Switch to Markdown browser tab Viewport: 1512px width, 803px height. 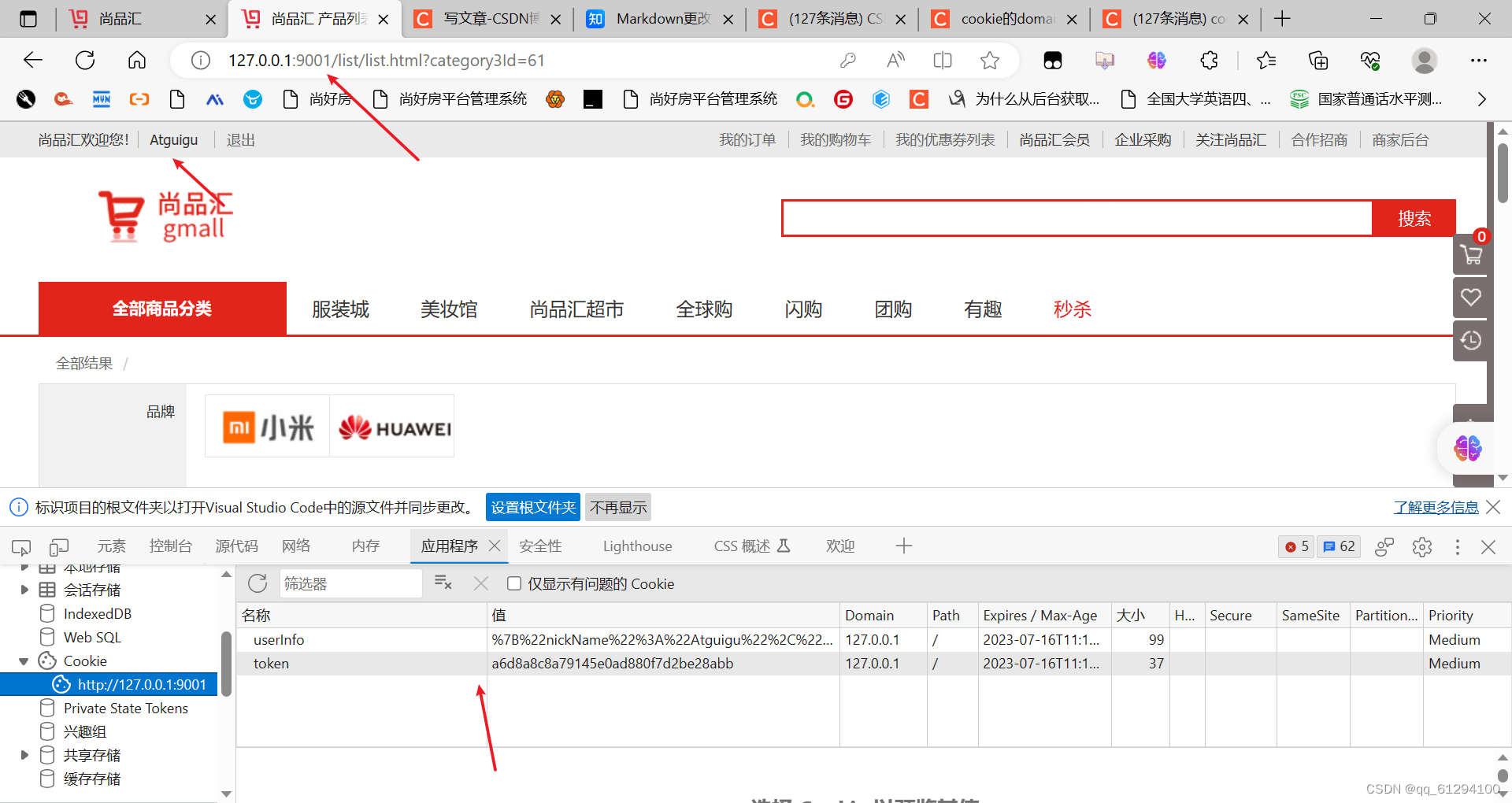click(660, 19)
